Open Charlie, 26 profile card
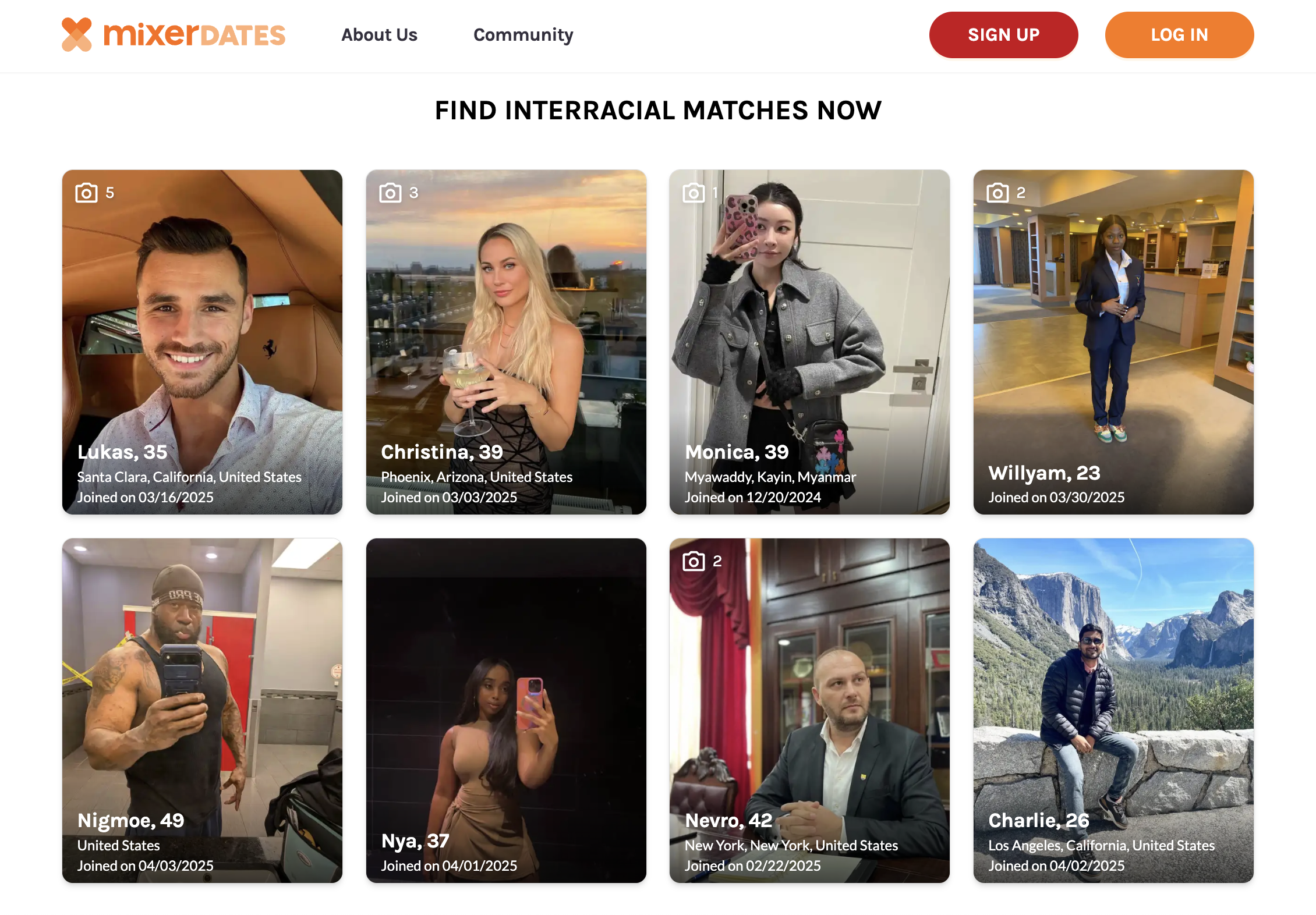The width and height of the screenshot is (1316, 915). point(1113,710)
